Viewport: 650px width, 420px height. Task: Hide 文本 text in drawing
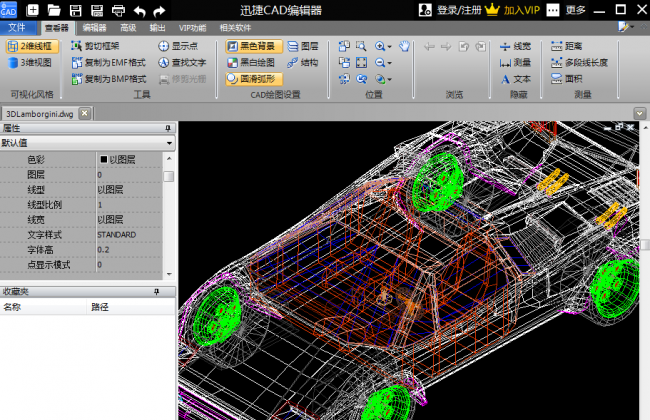[515, 79]
